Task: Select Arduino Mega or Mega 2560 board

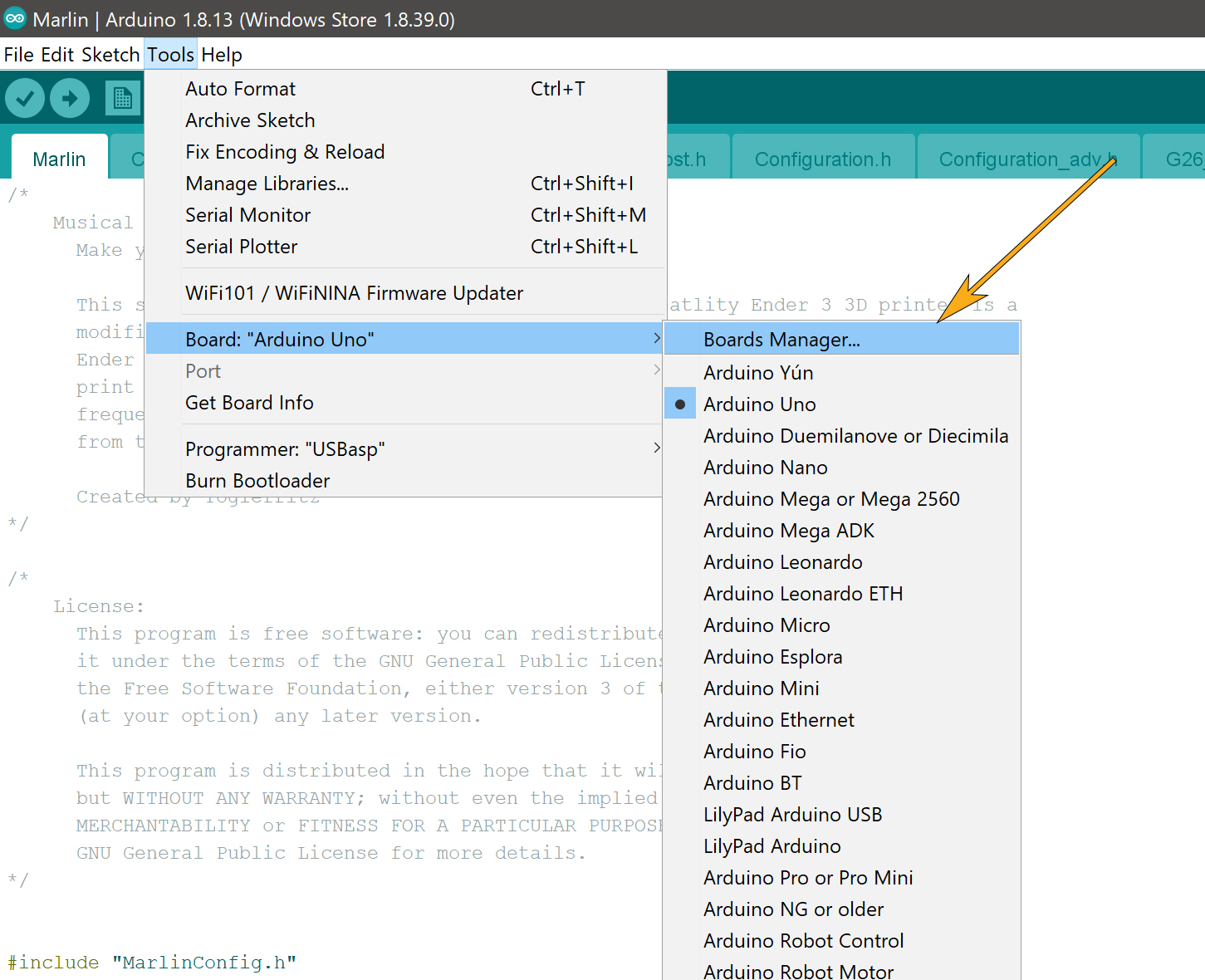Action: point(831,498)
